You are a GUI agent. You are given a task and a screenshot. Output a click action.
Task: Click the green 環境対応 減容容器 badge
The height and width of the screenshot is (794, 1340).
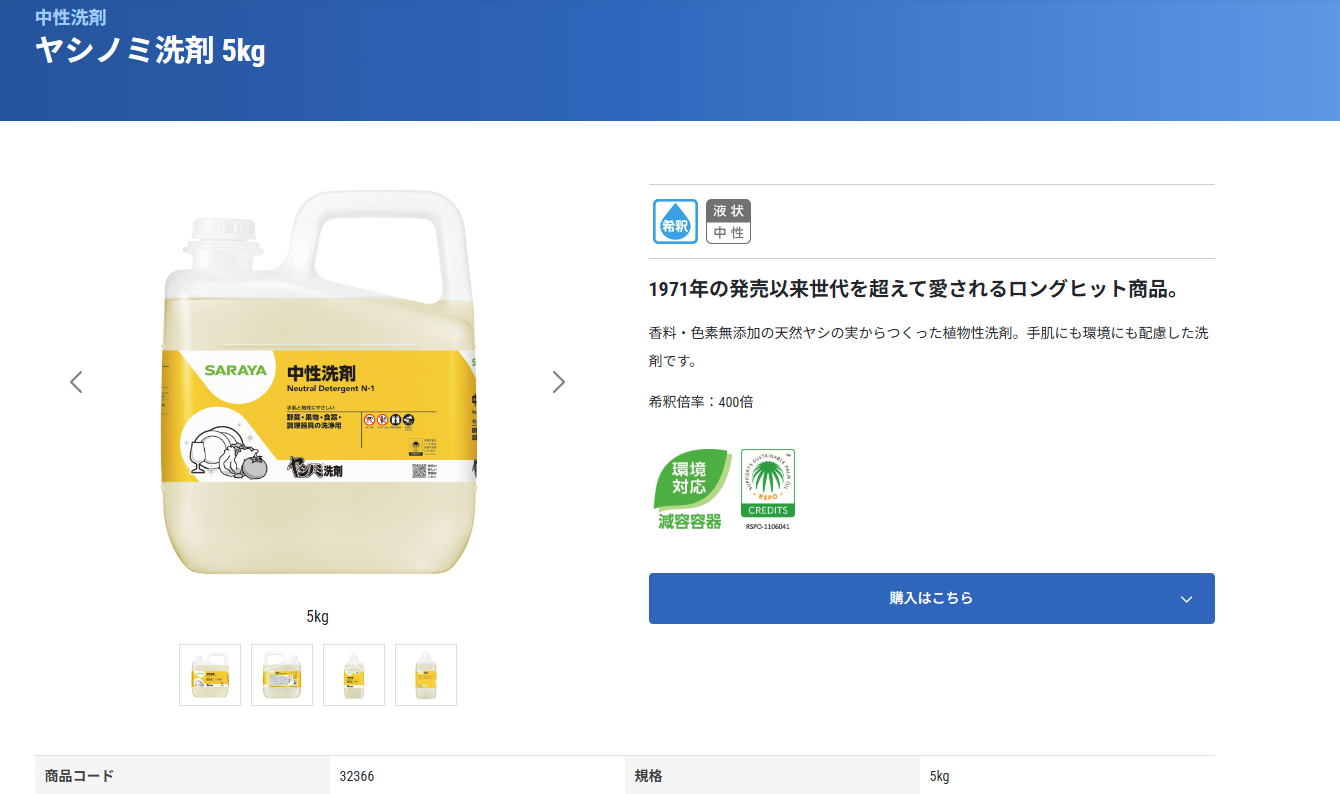690,489
